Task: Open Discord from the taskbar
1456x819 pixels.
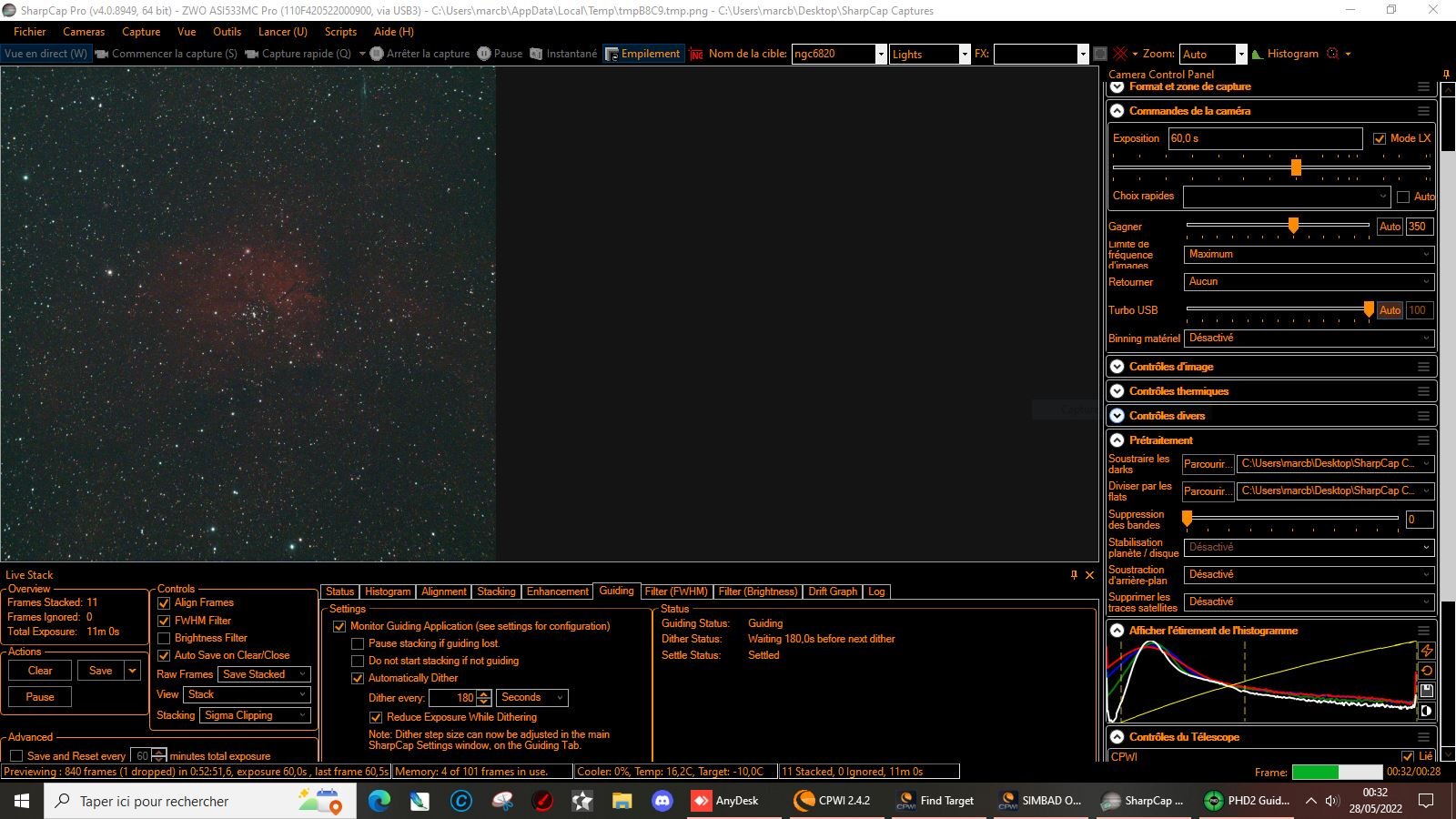Action: pos(662,801)
